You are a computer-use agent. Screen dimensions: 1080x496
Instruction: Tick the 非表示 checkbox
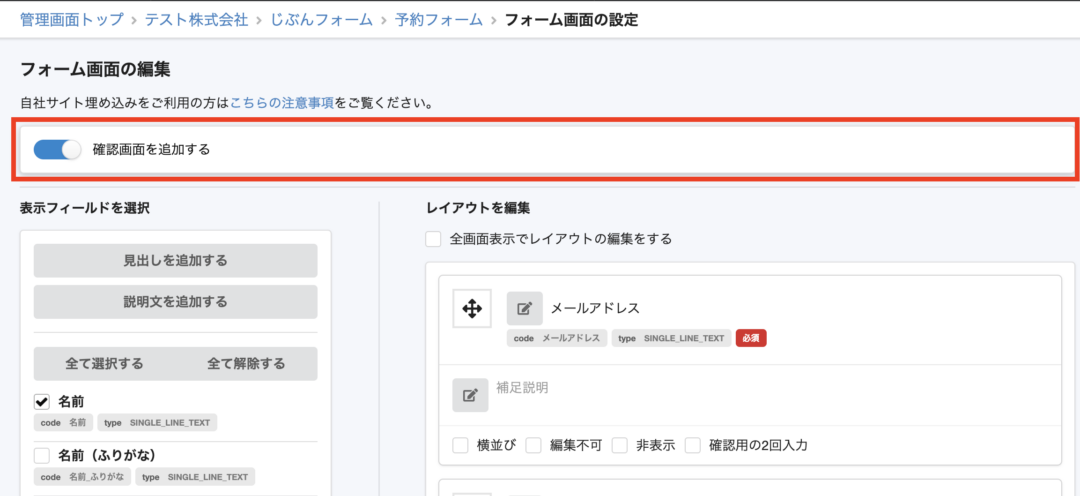point(620,445)
